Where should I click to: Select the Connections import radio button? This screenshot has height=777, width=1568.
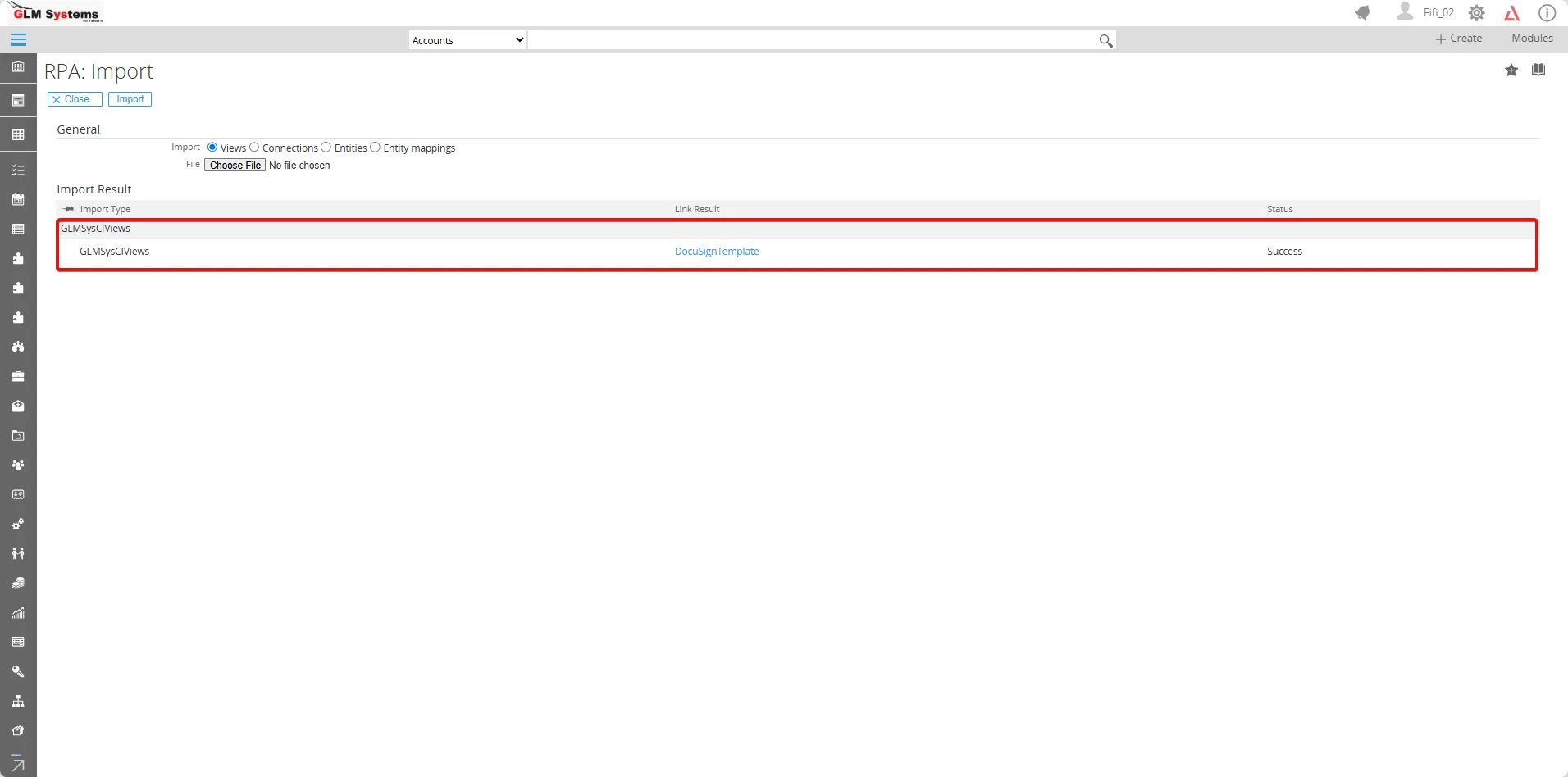pyautogui.click(x=254, y=148)
